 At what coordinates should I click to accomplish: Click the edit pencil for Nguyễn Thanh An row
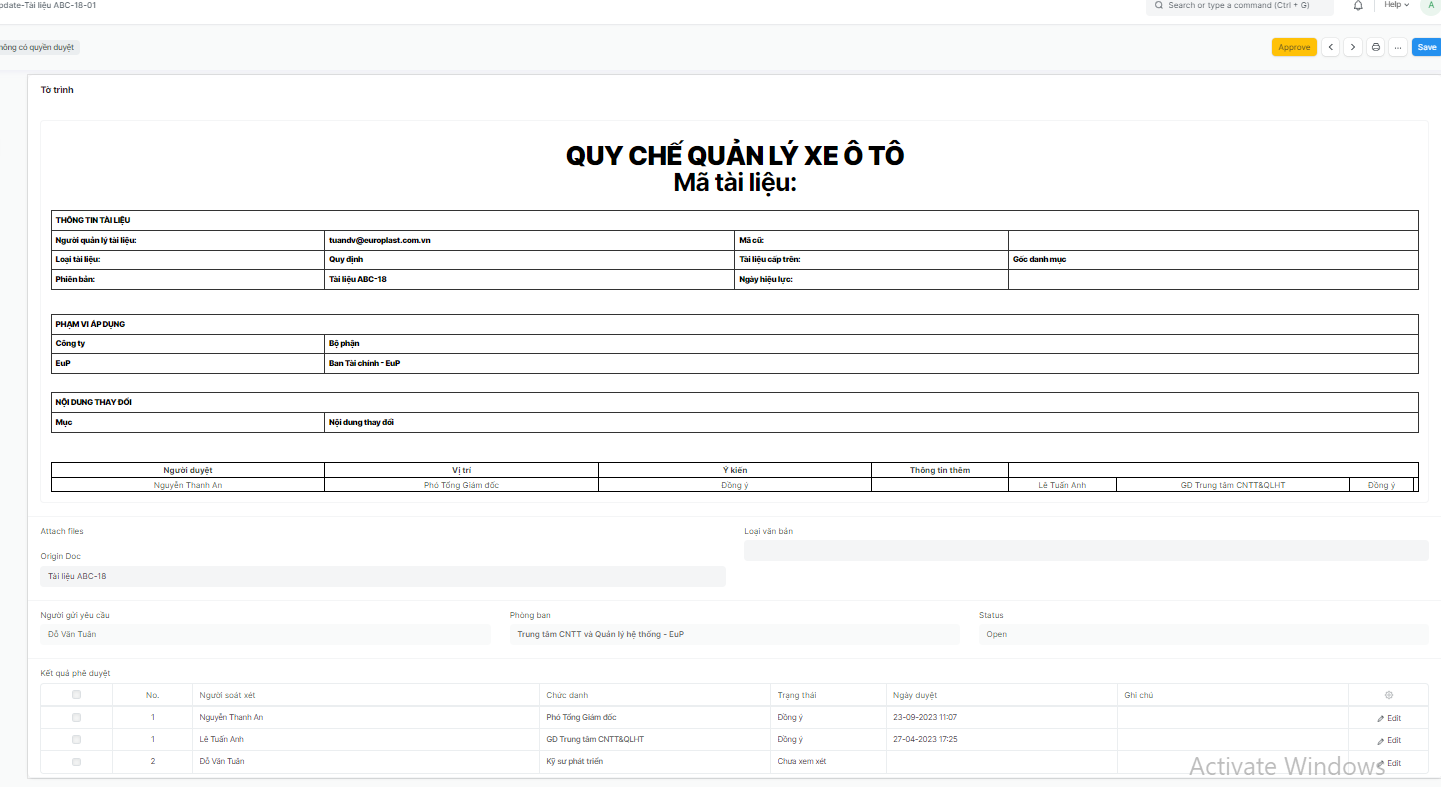tap(1388, 718)
